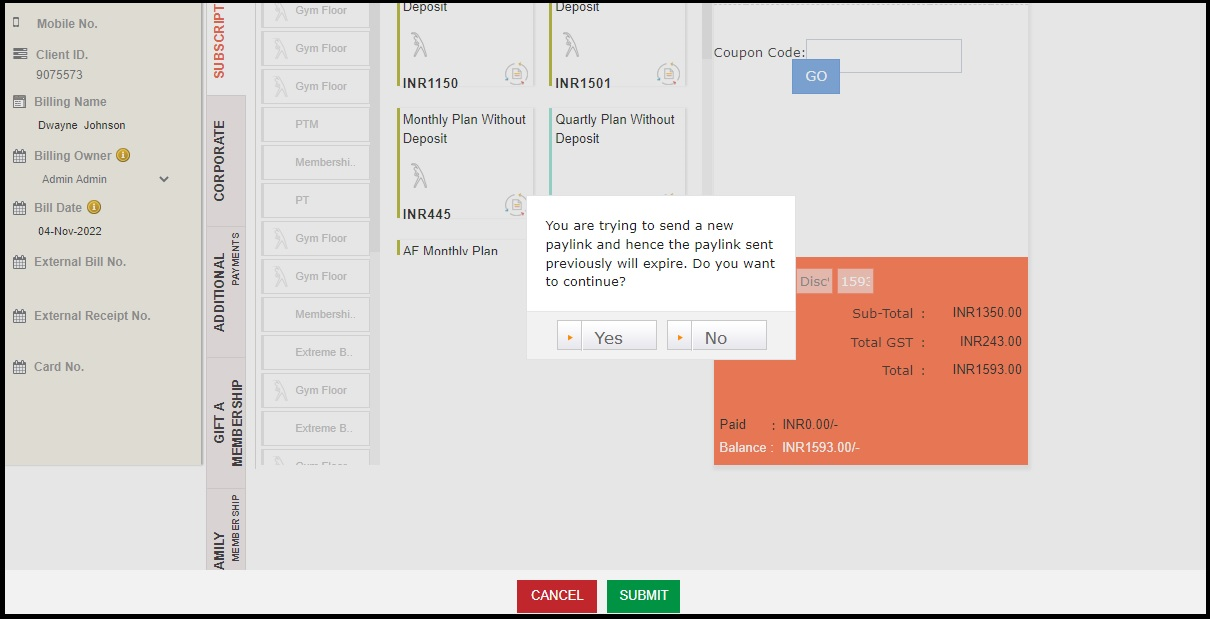
Task: Click the figure icon on the INR1150 plan
Action: tap(420, 45)
